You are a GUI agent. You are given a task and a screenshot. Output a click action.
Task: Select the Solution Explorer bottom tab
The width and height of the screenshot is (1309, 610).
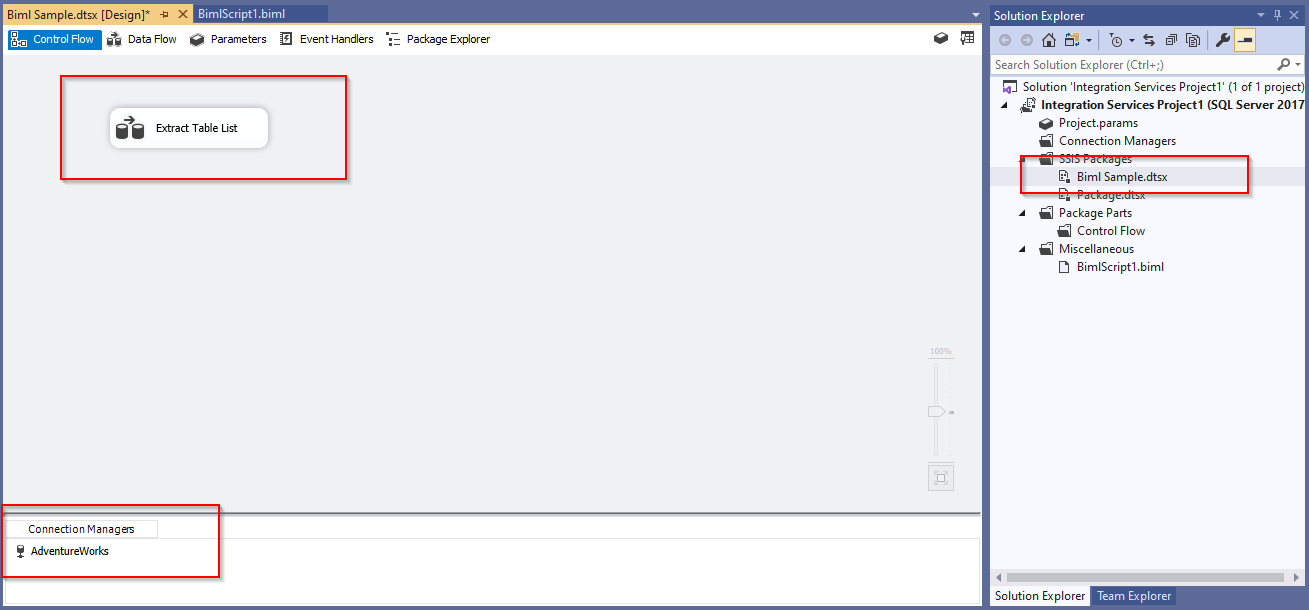(x=1039, y=596)
